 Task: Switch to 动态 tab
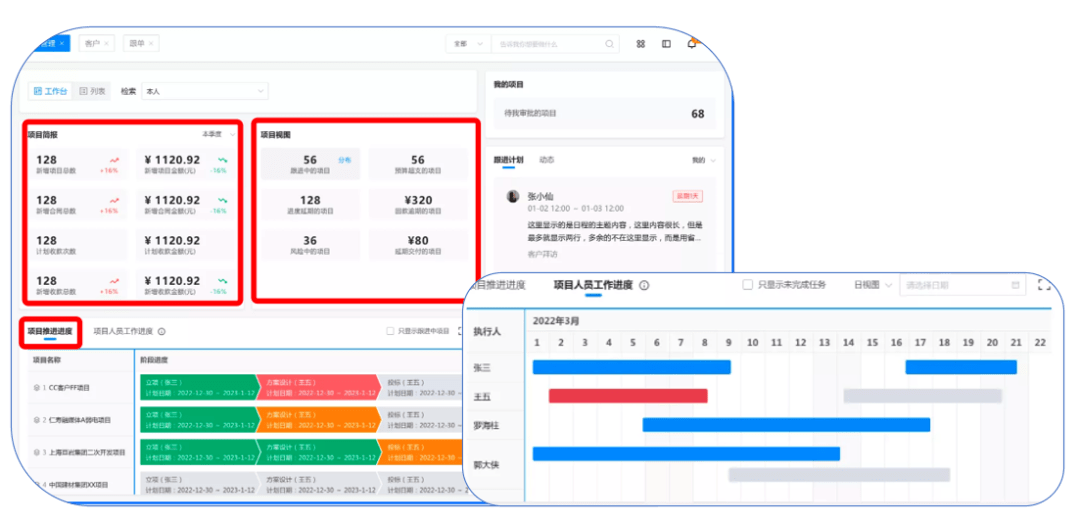tap(547, 160)
